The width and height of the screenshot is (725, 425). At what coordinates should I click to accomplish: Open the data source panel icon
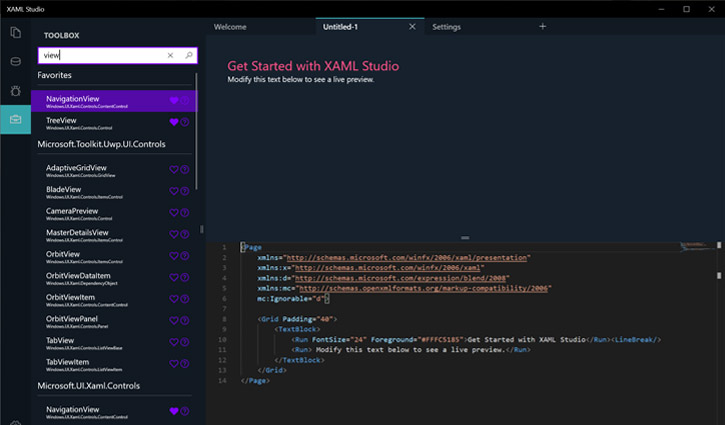tap(16, 62)
